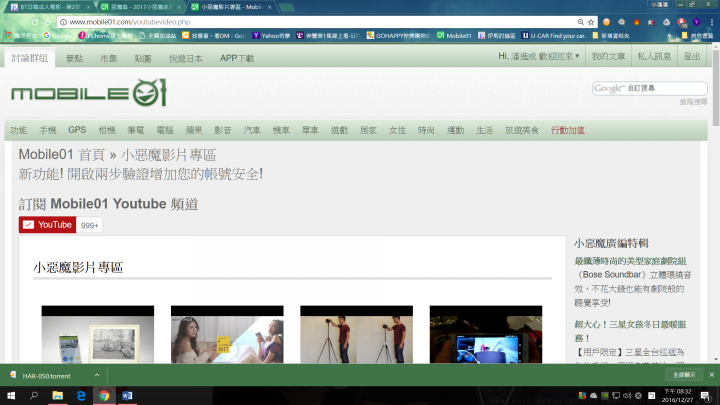Click the Google custom search field
The image size is (720, 405).
(649, 88)
